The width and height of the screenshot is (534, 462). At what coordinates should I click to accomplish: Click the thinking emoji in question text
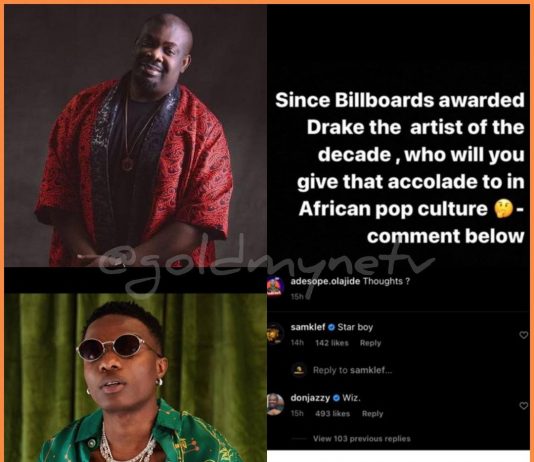tap(503, 209)
